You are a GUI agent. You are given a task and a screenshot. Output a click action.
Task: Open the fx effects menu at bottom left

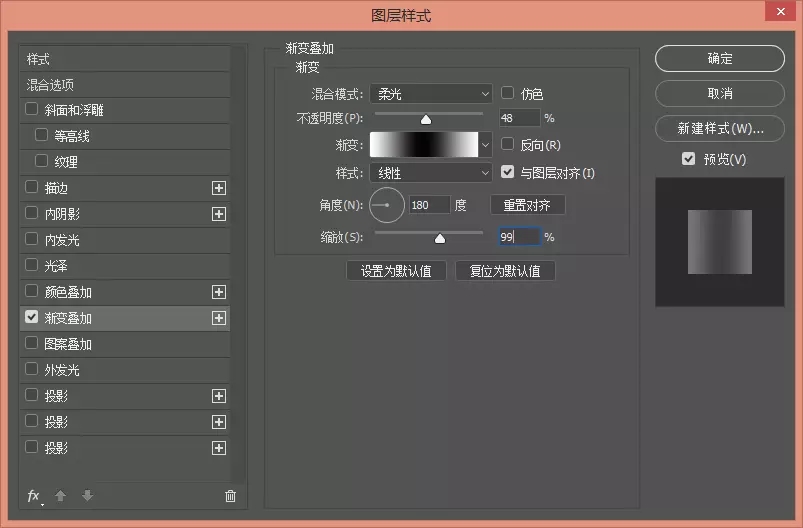[x=34, y=496]
